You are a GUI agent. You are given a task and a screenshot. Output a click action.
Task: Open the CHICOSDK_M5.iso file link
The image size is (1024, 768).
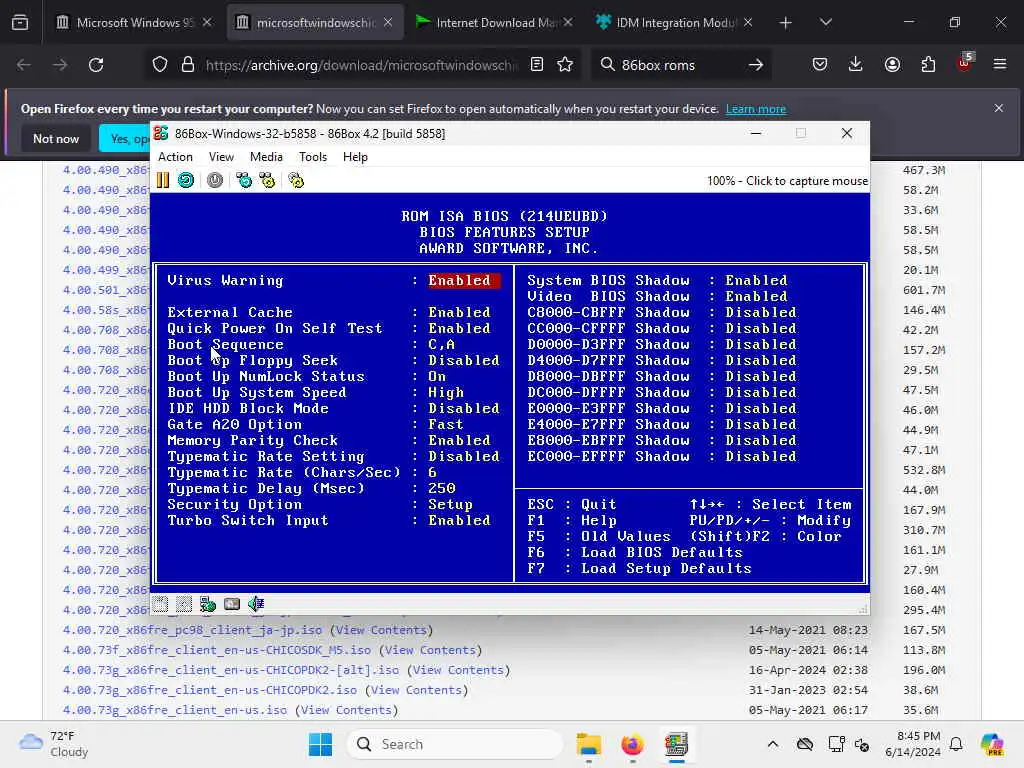217,650
